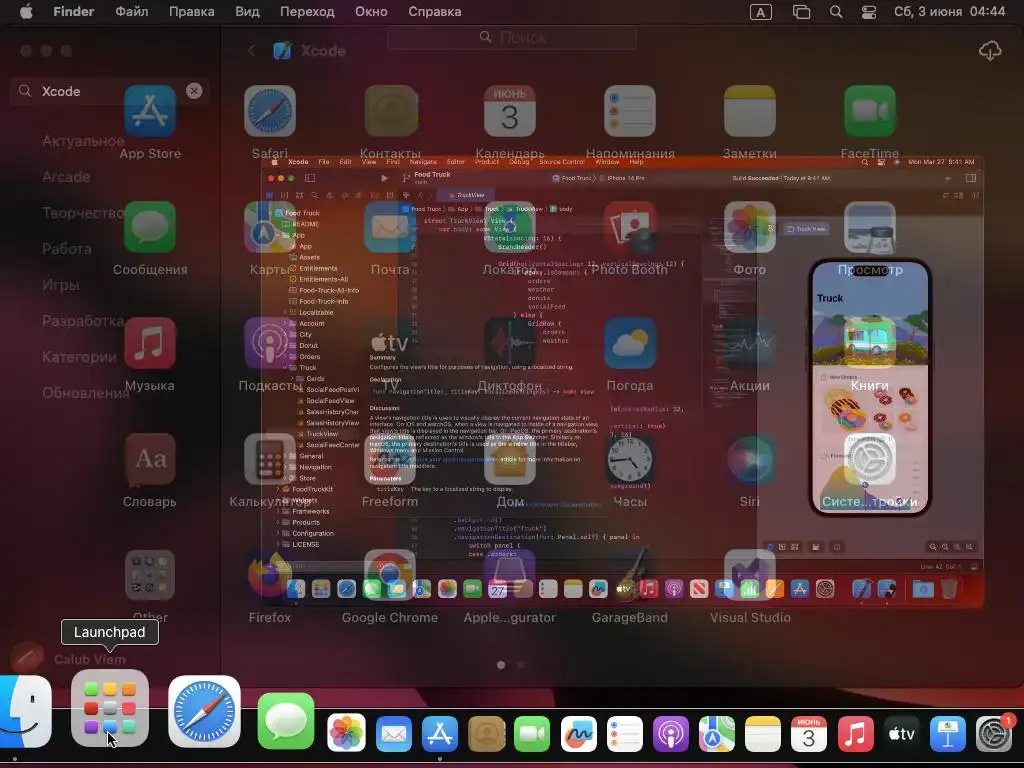Open the Вид menu
Image resolution: width=1024 pixels, height=768 pixels.
click(x=247, y=12)
